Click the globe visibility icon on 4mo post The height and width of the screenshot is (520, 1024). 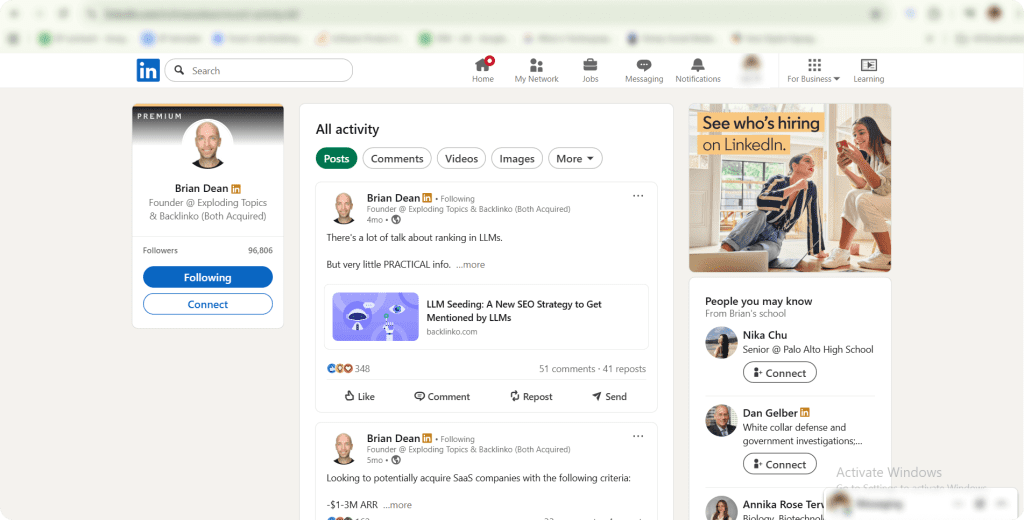(x=396, y=219)
